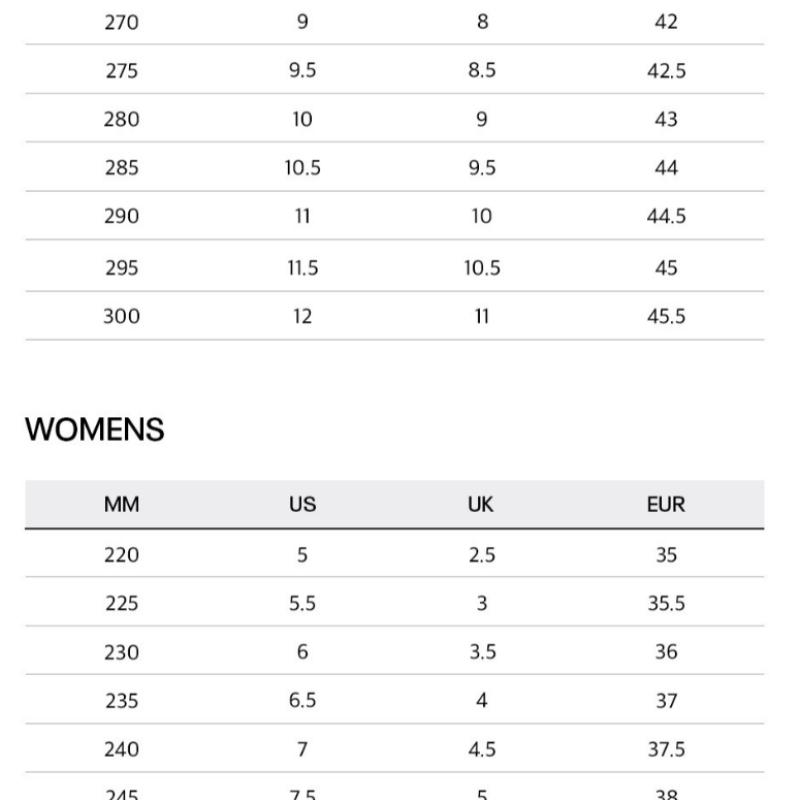Click the 35.5 EUR size cell

click(x=666, y=604)
